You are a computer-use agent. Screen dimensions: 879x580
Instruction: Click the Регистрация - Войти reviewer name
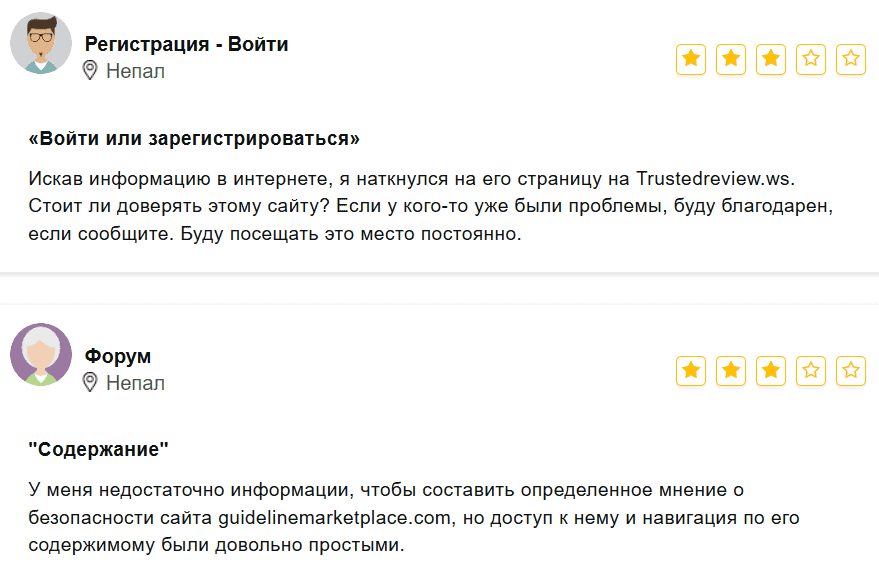pos(186,44)
